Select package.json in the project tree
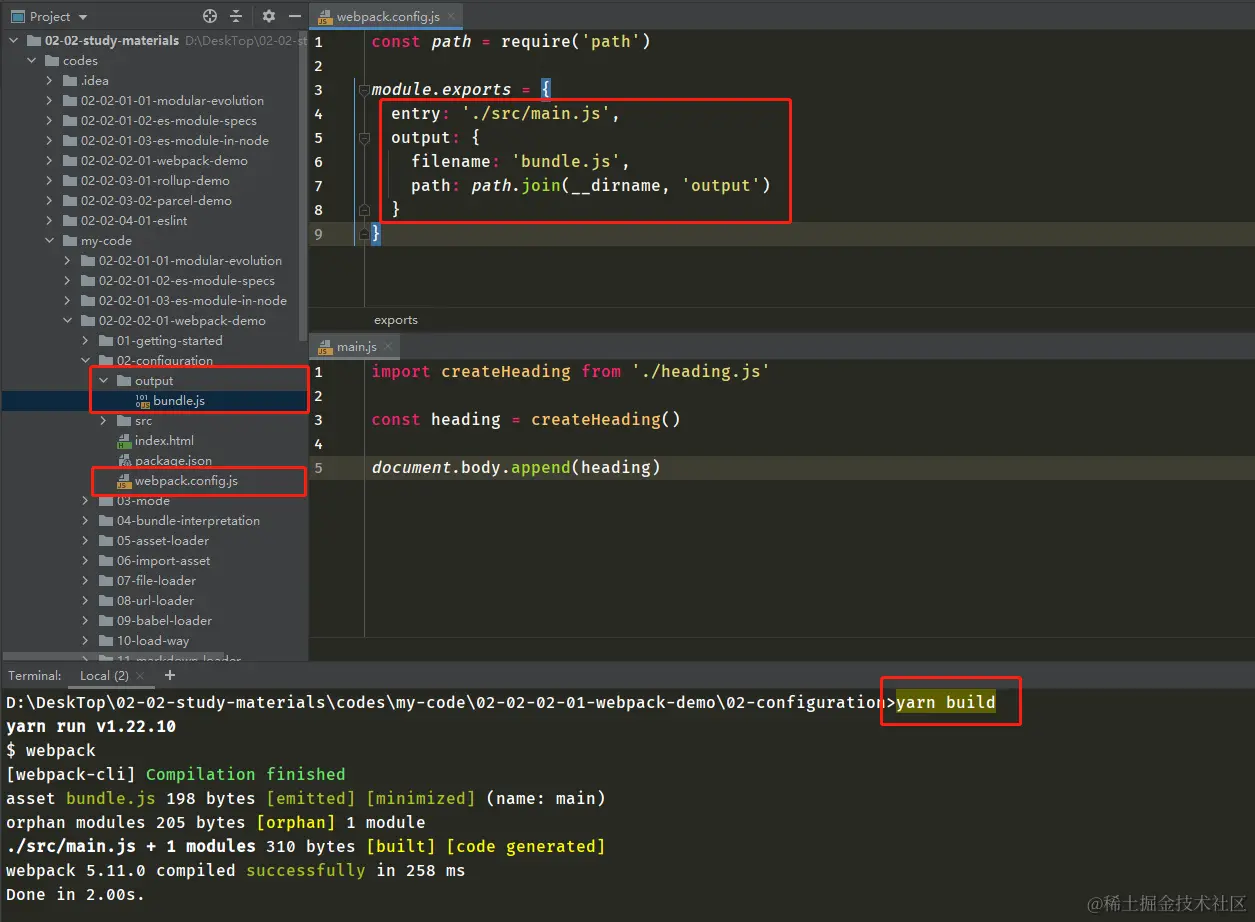Image resolution: width=1255 pixels, height=922 pixels. coord(173,461)
